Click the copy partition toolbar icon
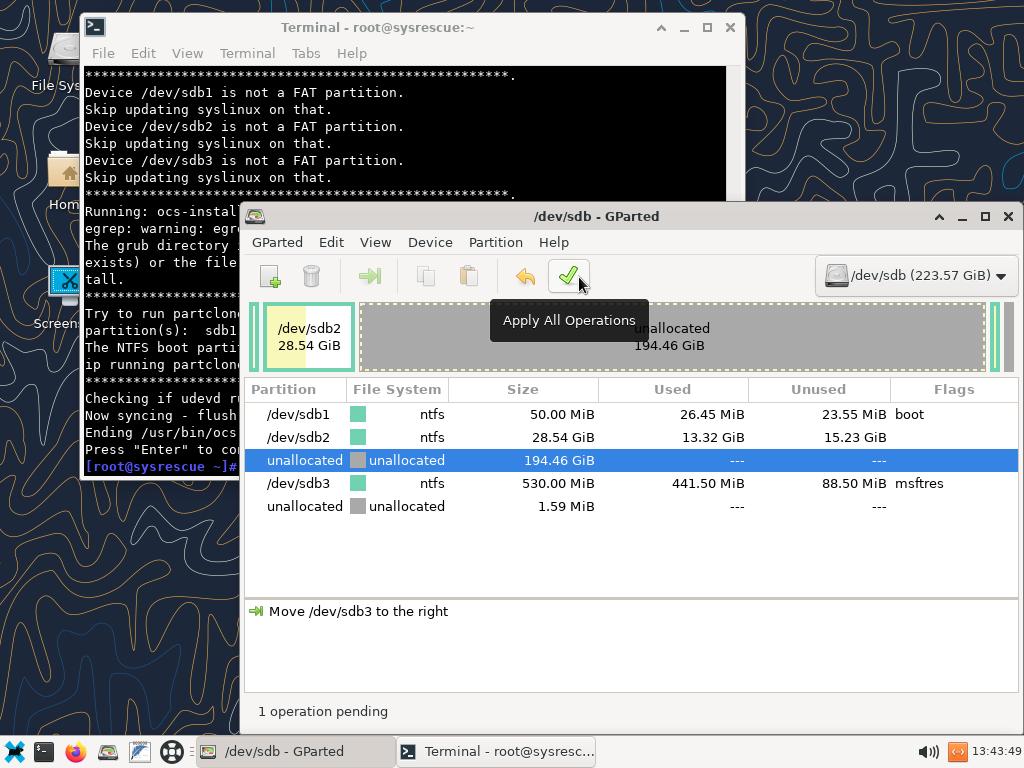1024x768 pixels. 425,276
